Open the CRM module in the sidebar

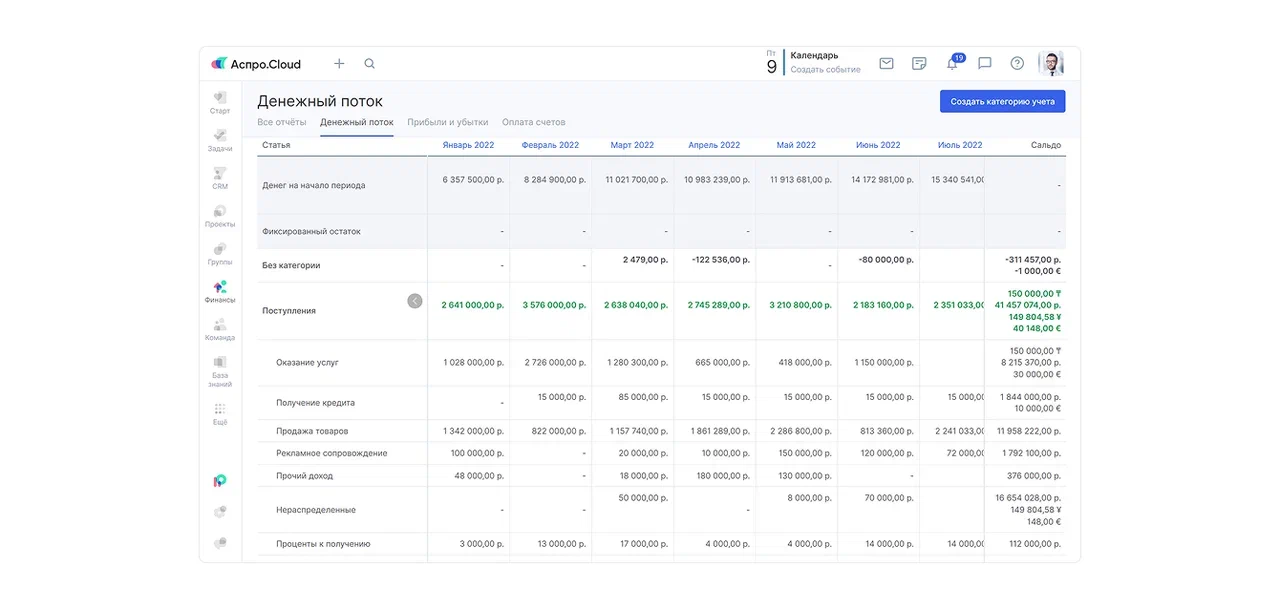click(220, 178)
